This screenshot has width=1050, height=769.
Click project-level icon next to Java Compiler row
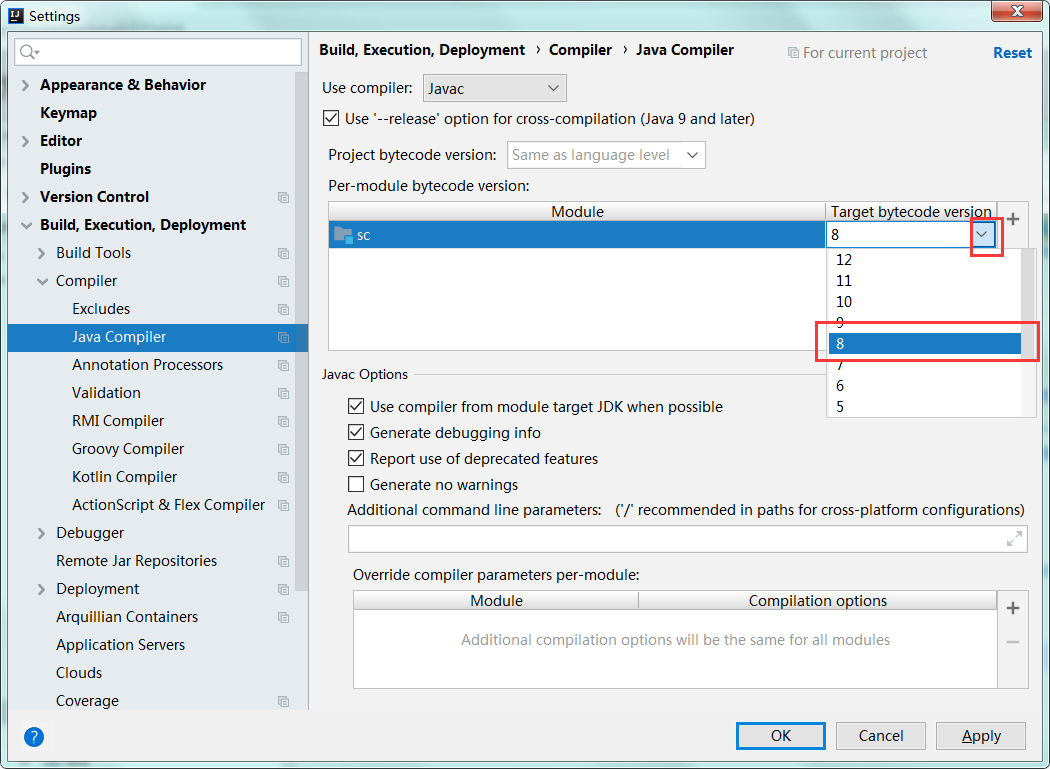pyautogui.click(x=283, y=338)
